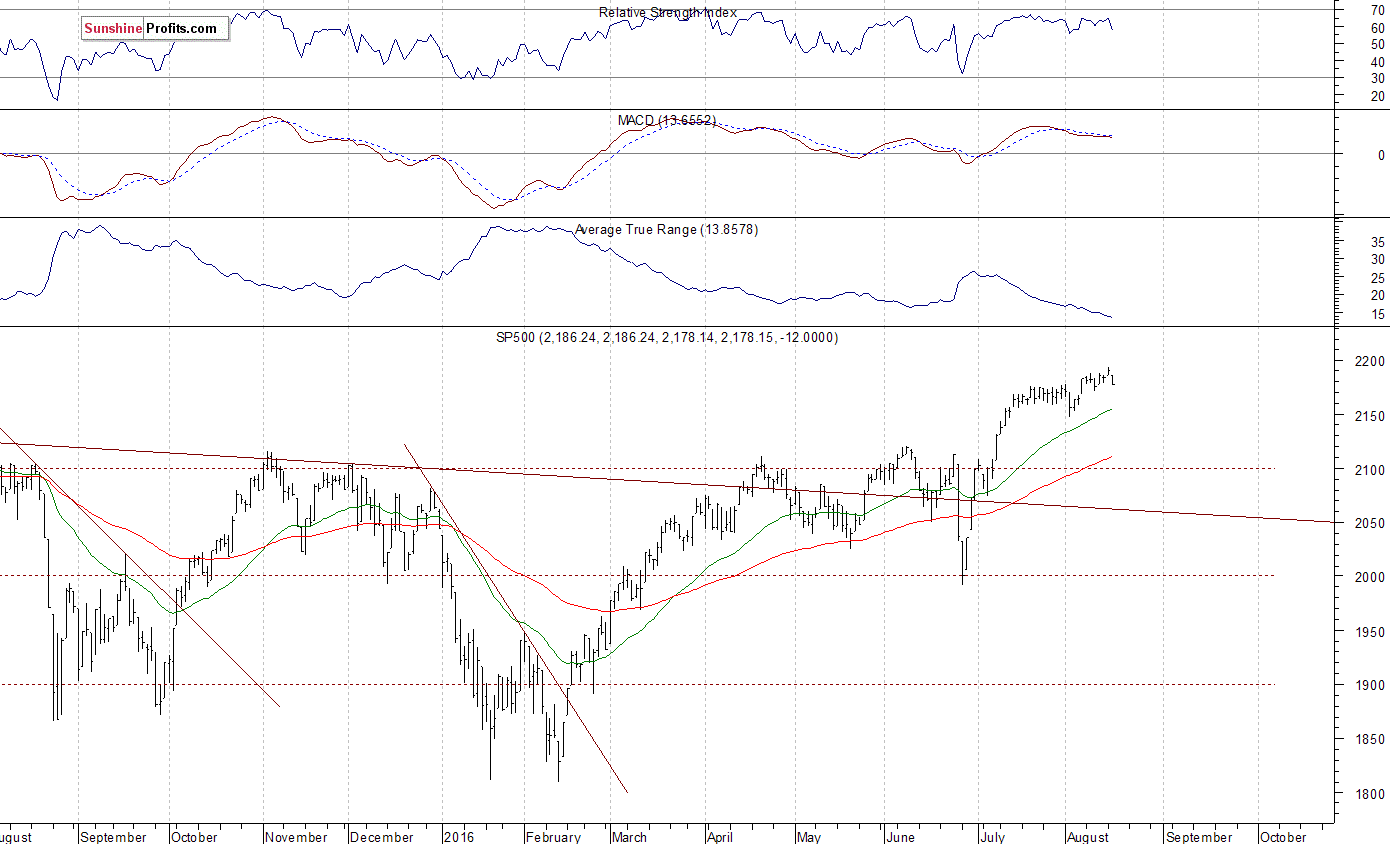Select the November month label

click(x=297, y=837)
